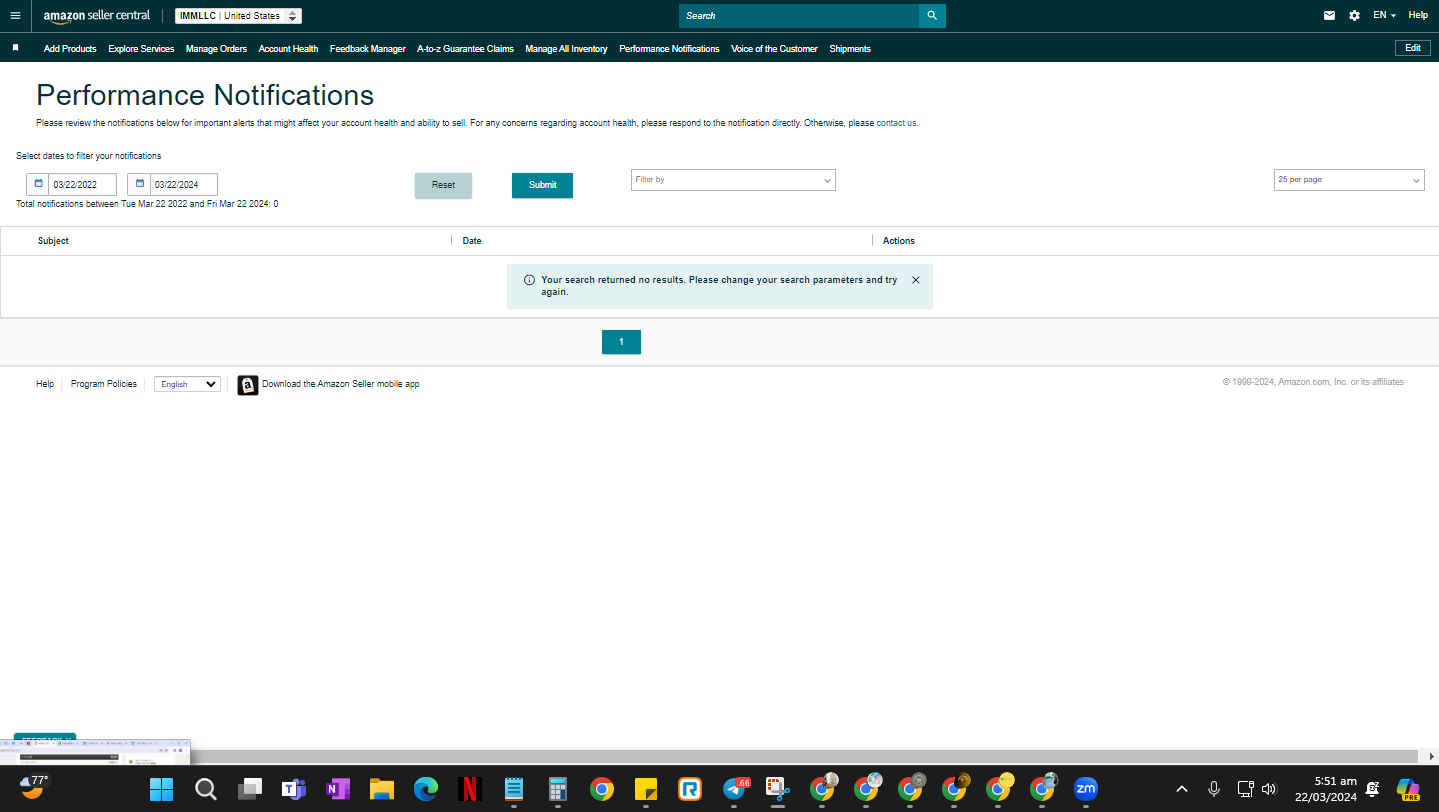Open Calculator from taskbar
This screenshot has height=812, width=1439.
(x=558, y=789)
